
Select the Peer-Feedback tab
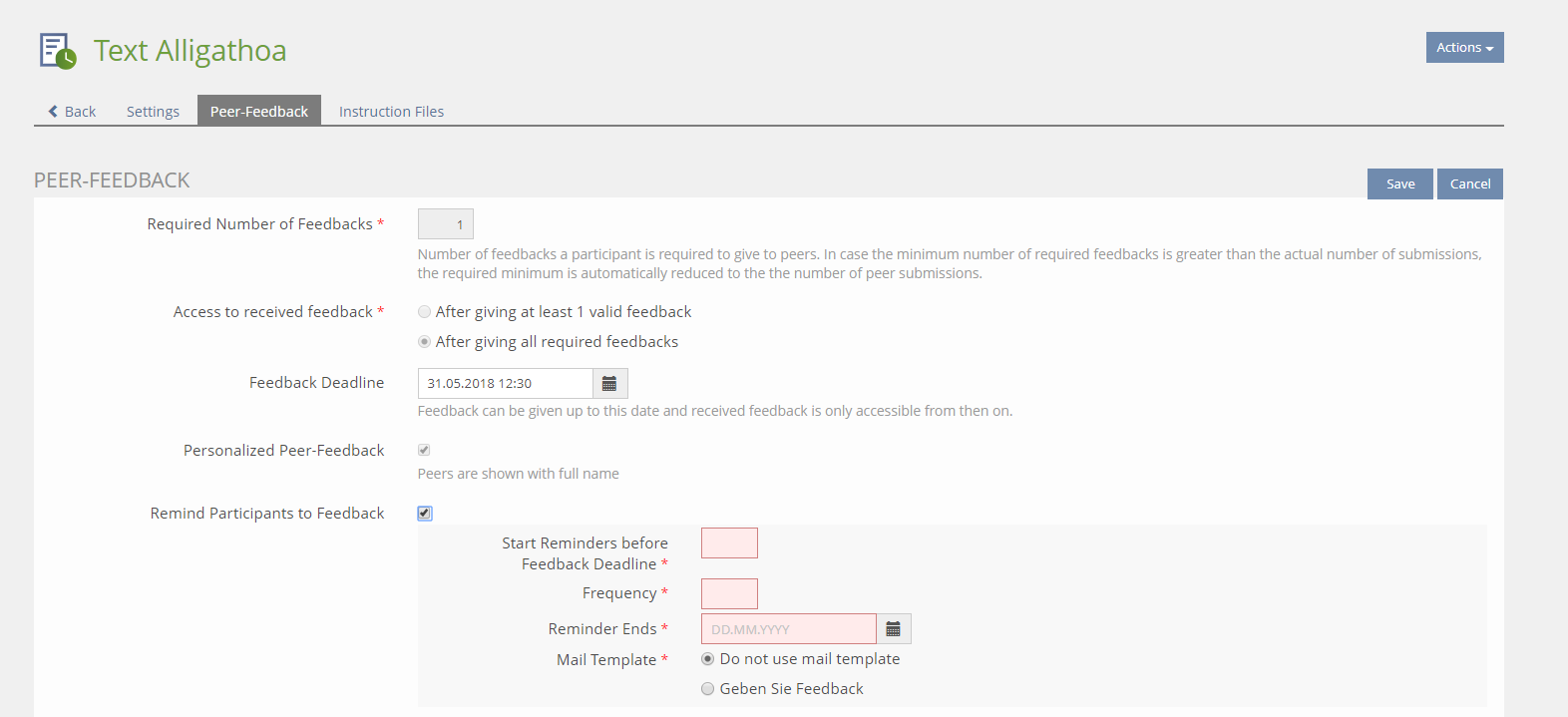coord(259,112)
